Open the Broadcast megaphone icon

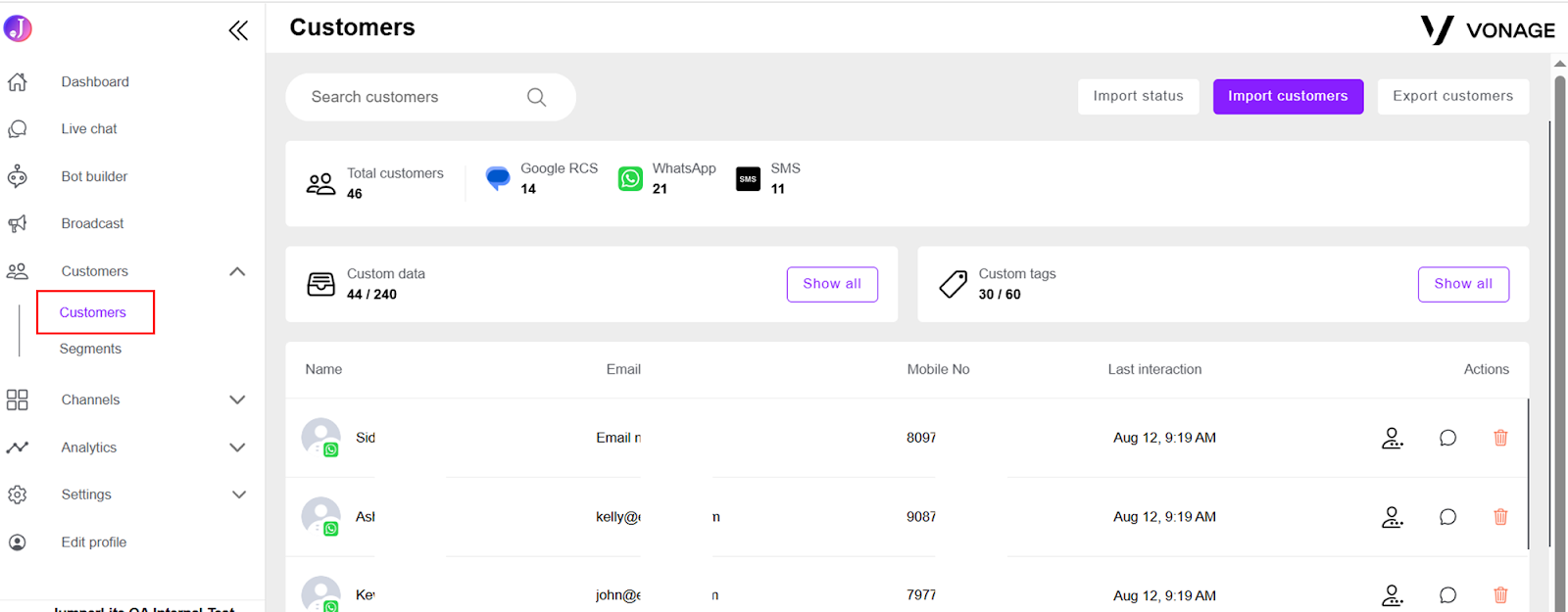pos(18,224)
